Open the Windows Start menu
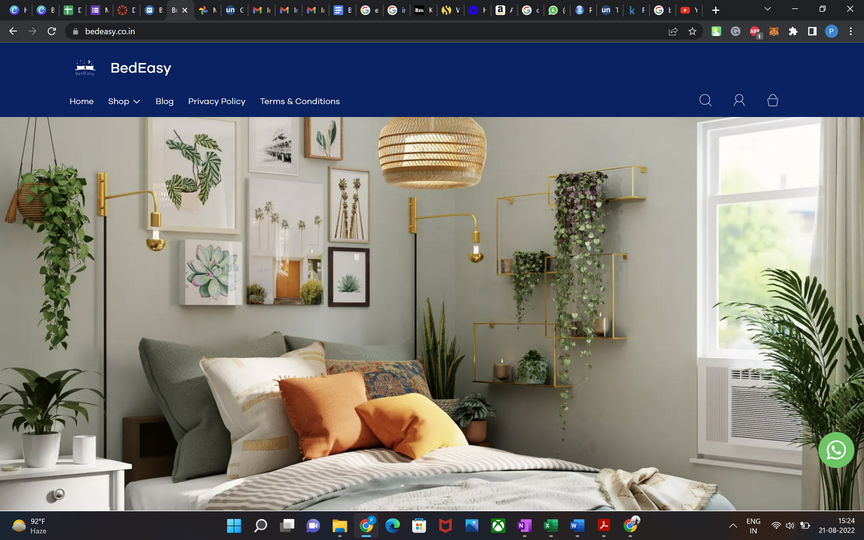This screenshot has width=864, height=540. 234,526
